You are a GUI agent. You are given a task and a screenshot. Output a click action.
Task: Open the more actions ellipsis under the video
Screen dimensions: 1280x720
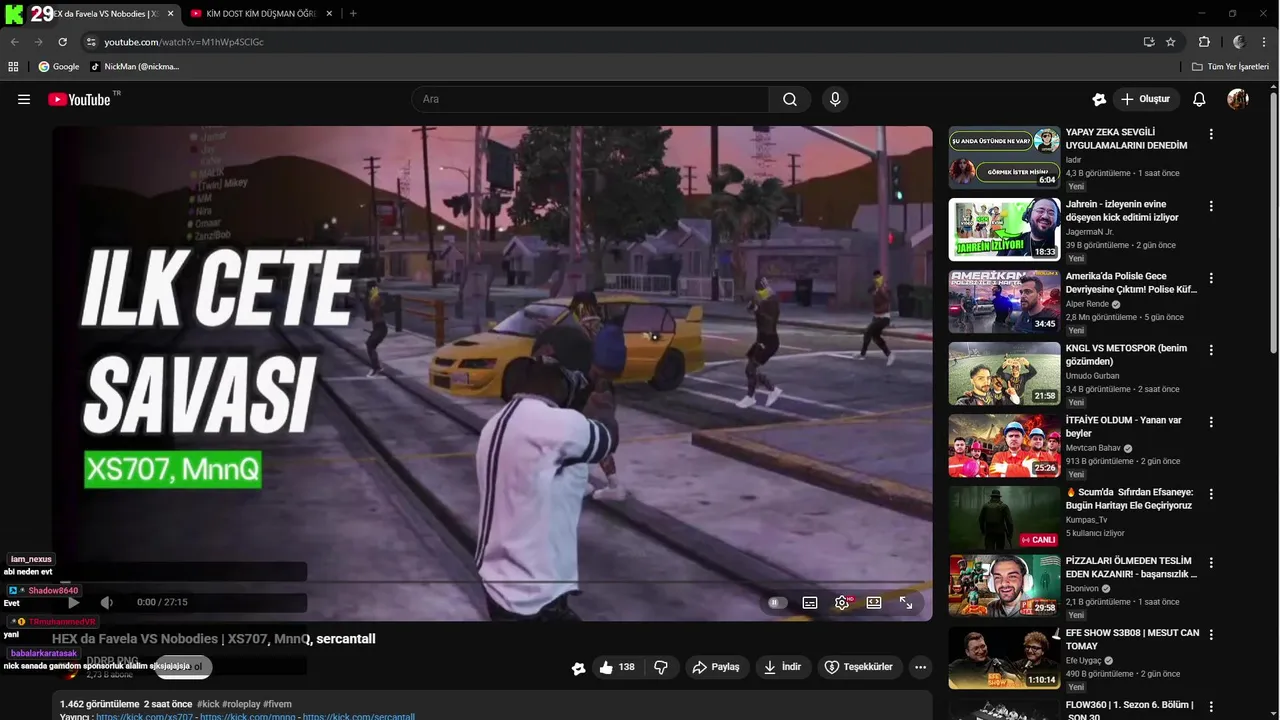tap(920, 667)
